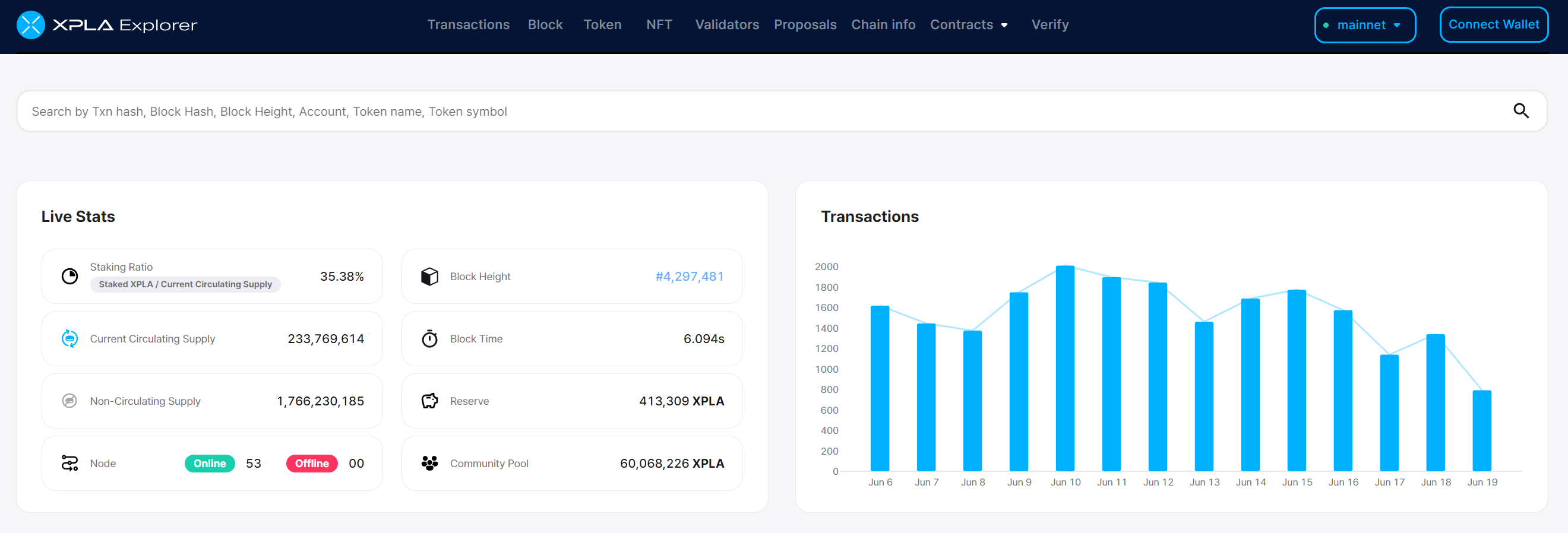Click the Staking Ratio pie icon

tap(70, 276)
